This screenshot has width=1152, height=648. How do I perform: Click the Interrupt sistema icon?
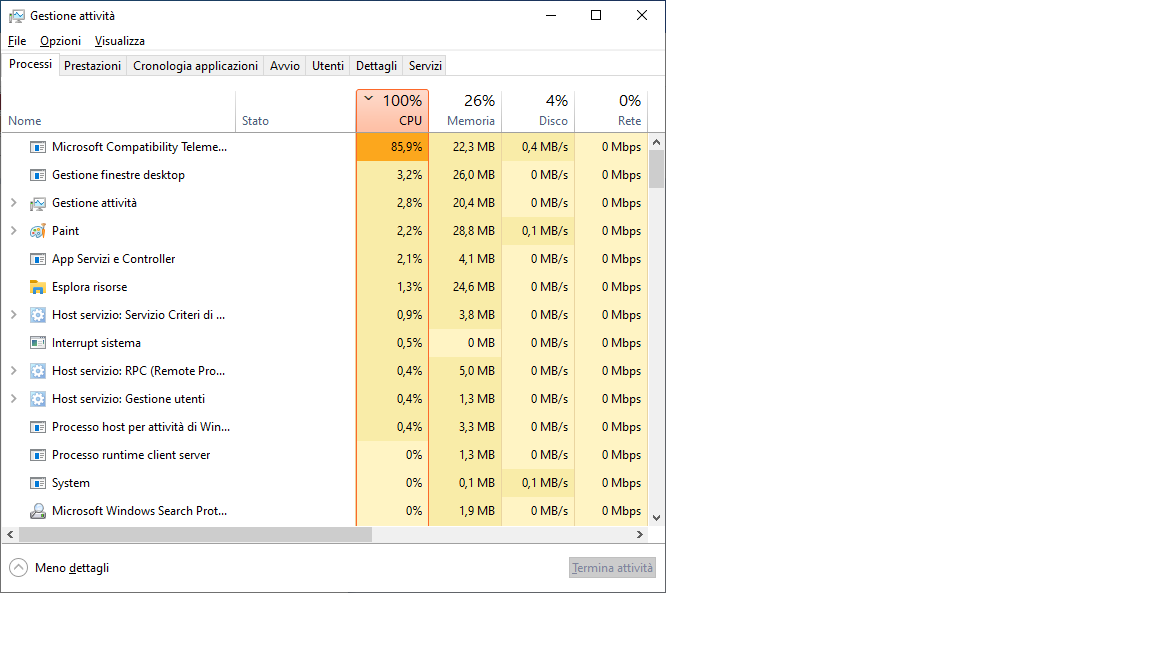(x=37, y=342)
